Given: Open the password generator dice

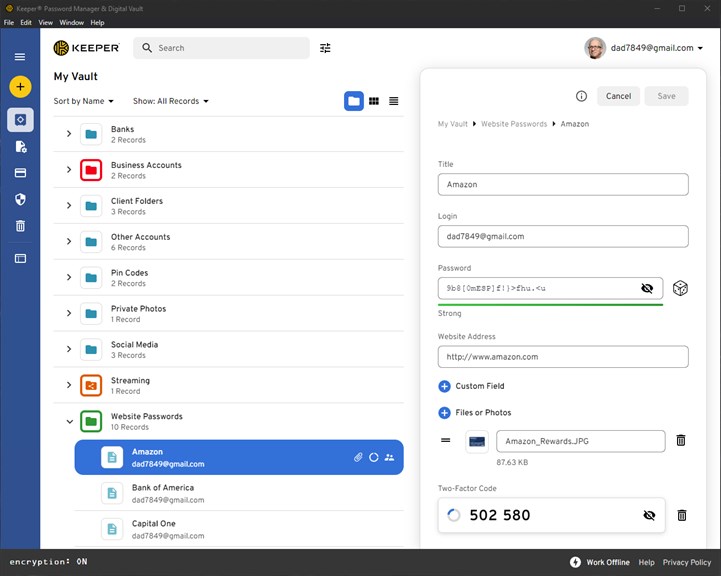Looking at the screenshot, I should point(680,288).
